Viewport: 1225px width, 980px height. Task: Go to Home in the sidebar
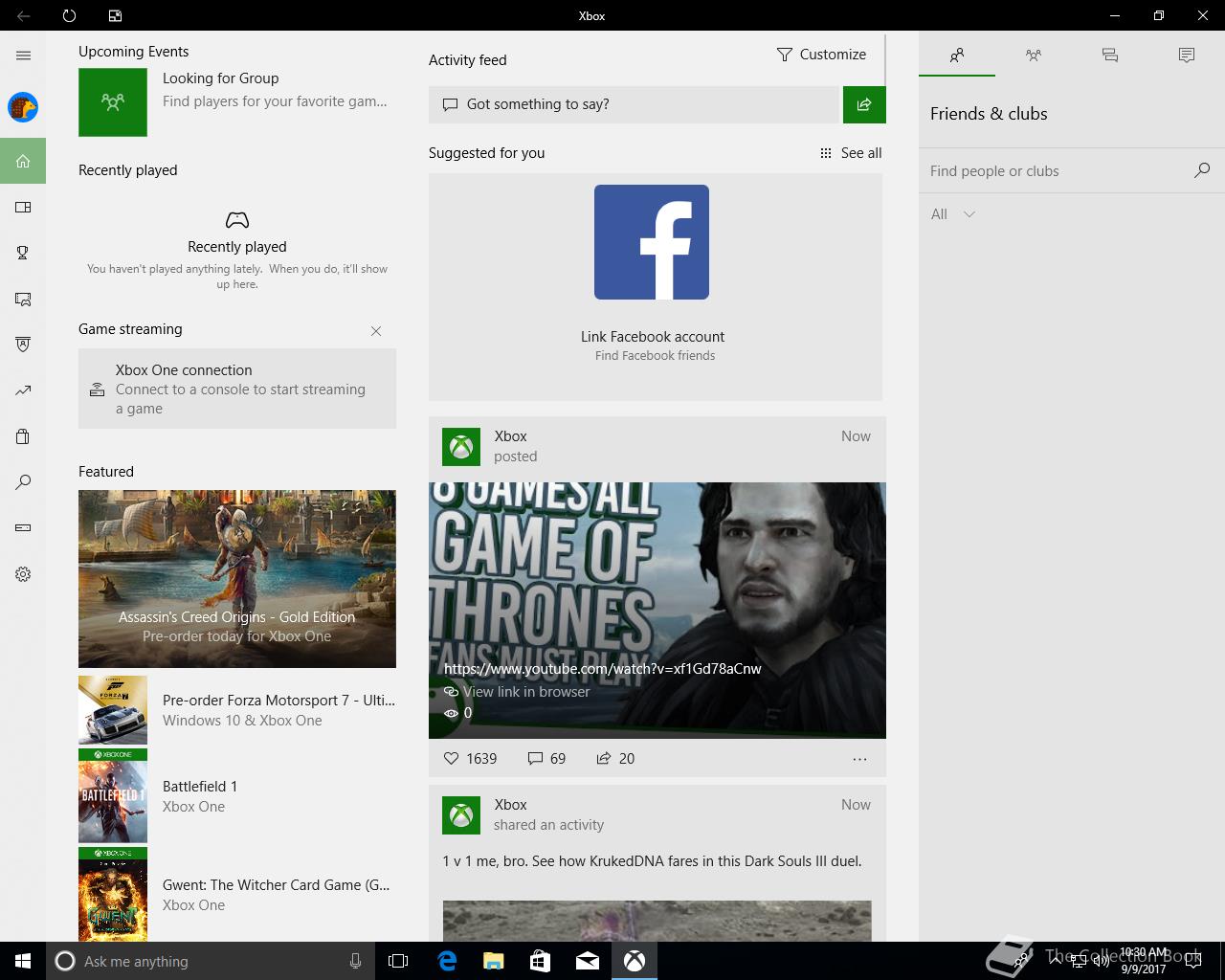23,161
